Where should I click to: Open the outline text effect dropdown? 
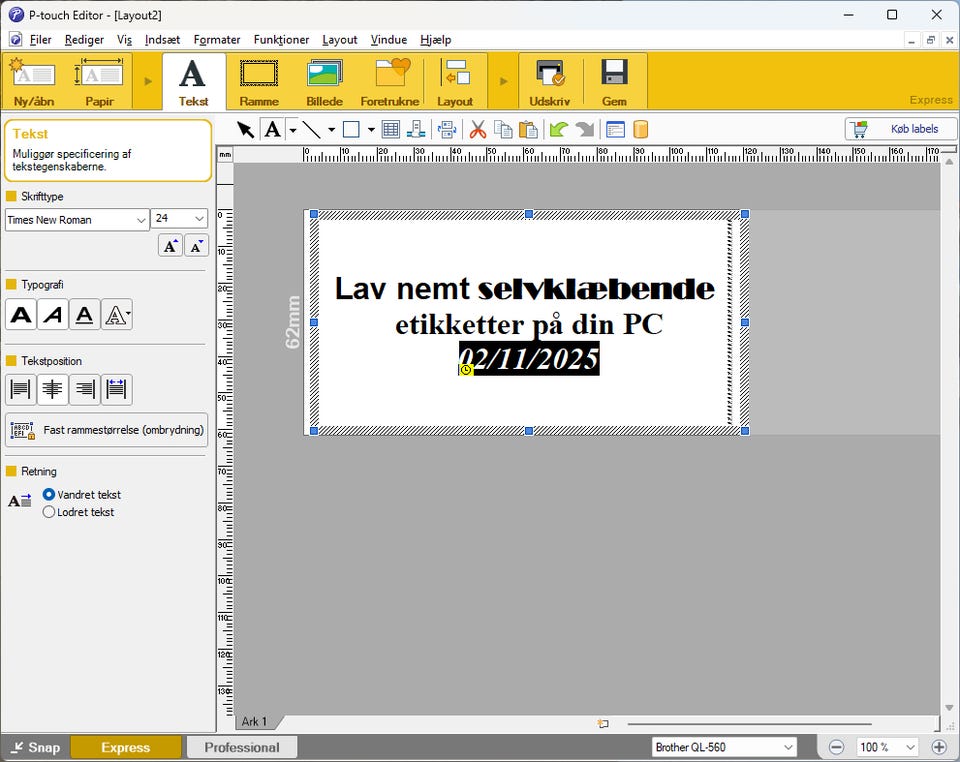(116, 315)
